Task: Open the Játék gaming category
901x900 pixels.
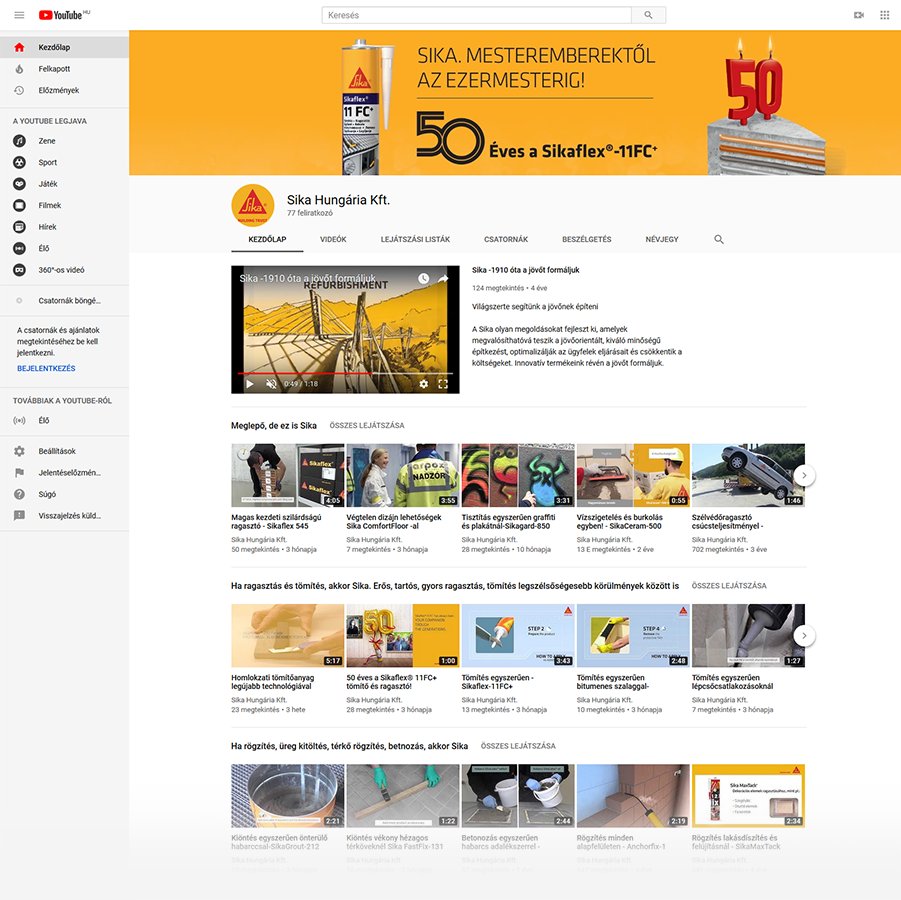Action: pos(64,184)
